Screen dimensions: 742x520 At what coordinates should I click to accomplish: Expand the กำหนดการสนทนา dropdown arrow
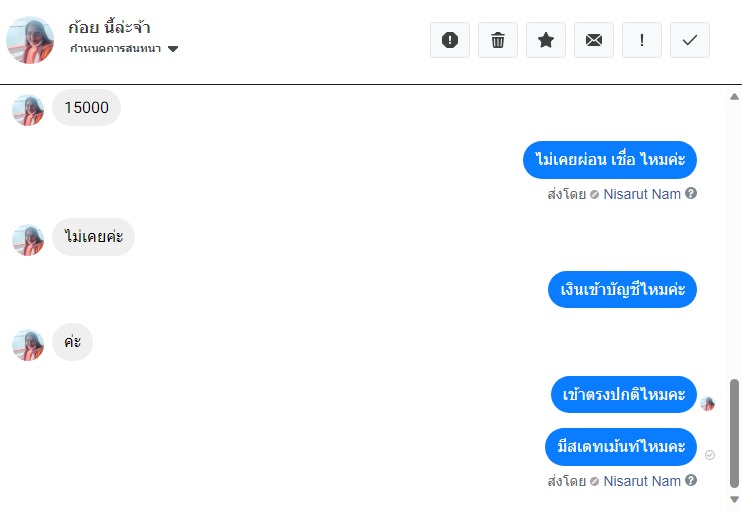pyautogui.click(x=173, y=49)
